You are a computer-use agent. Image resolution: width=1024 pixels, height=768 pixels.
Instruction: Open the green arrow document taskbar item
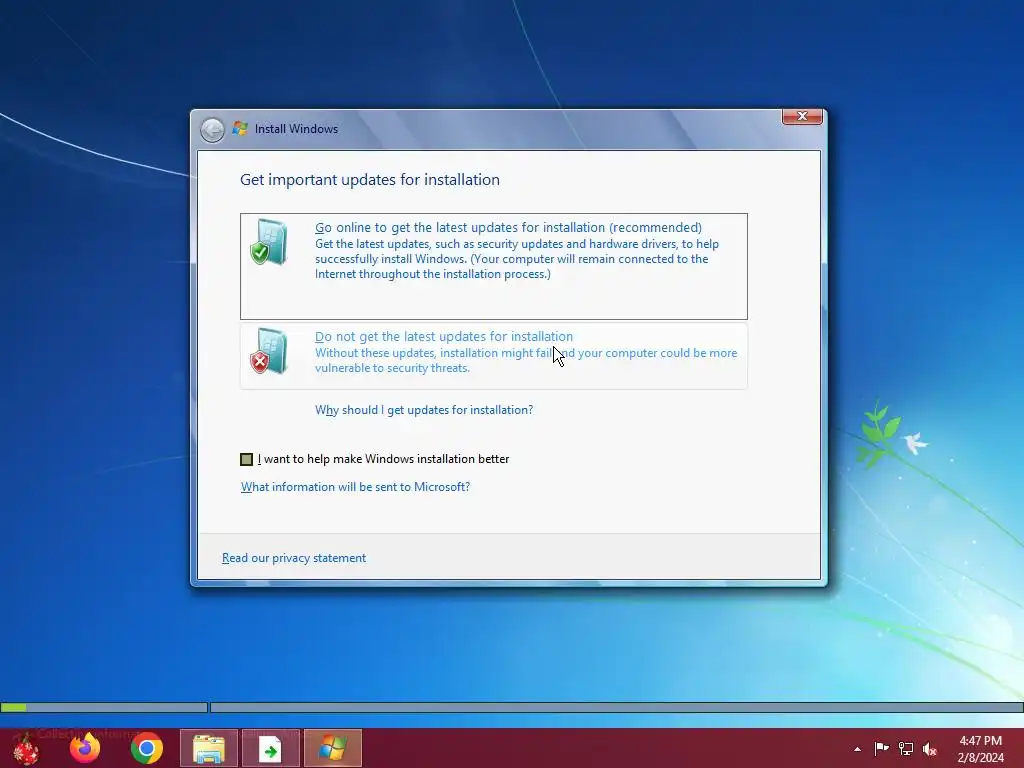click(x=270, y=748)
